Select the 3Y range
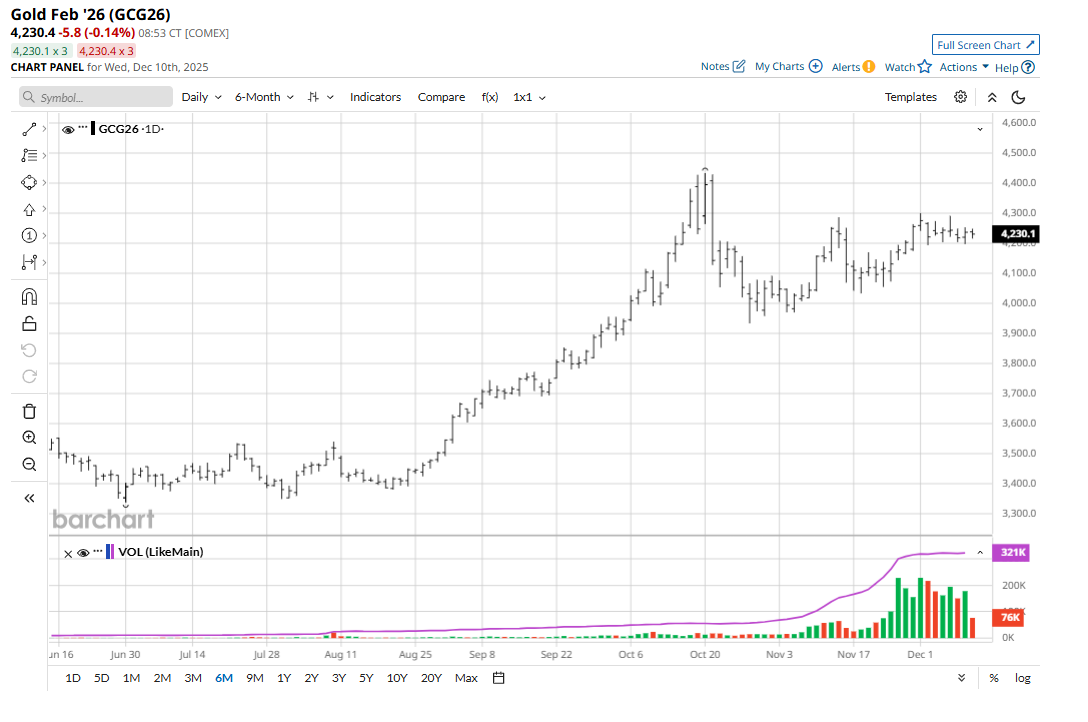The width and height of the screenshot is (1088, 722). (339, 678)
